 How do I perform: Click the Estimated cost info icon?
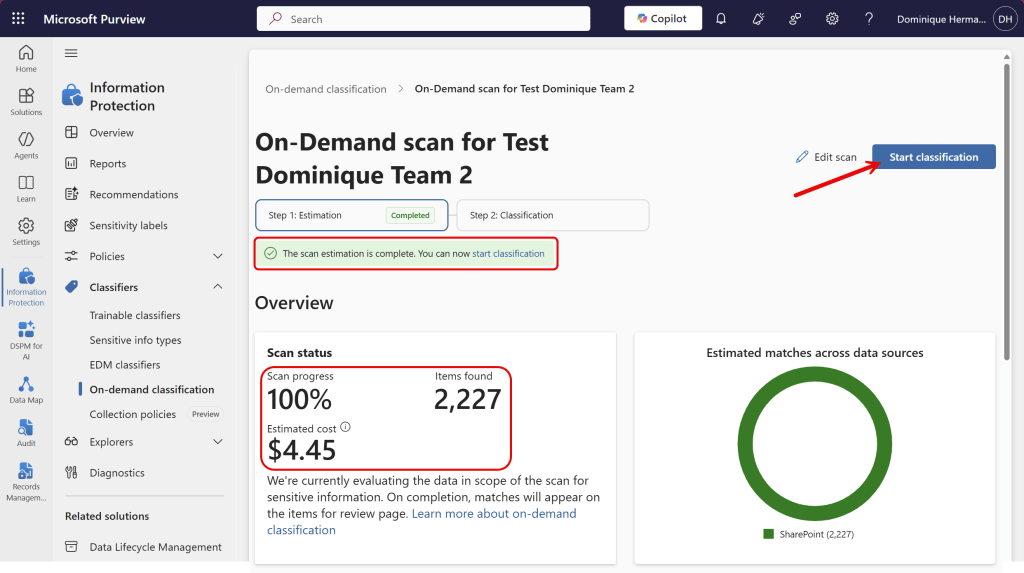[x=346, y=427]
